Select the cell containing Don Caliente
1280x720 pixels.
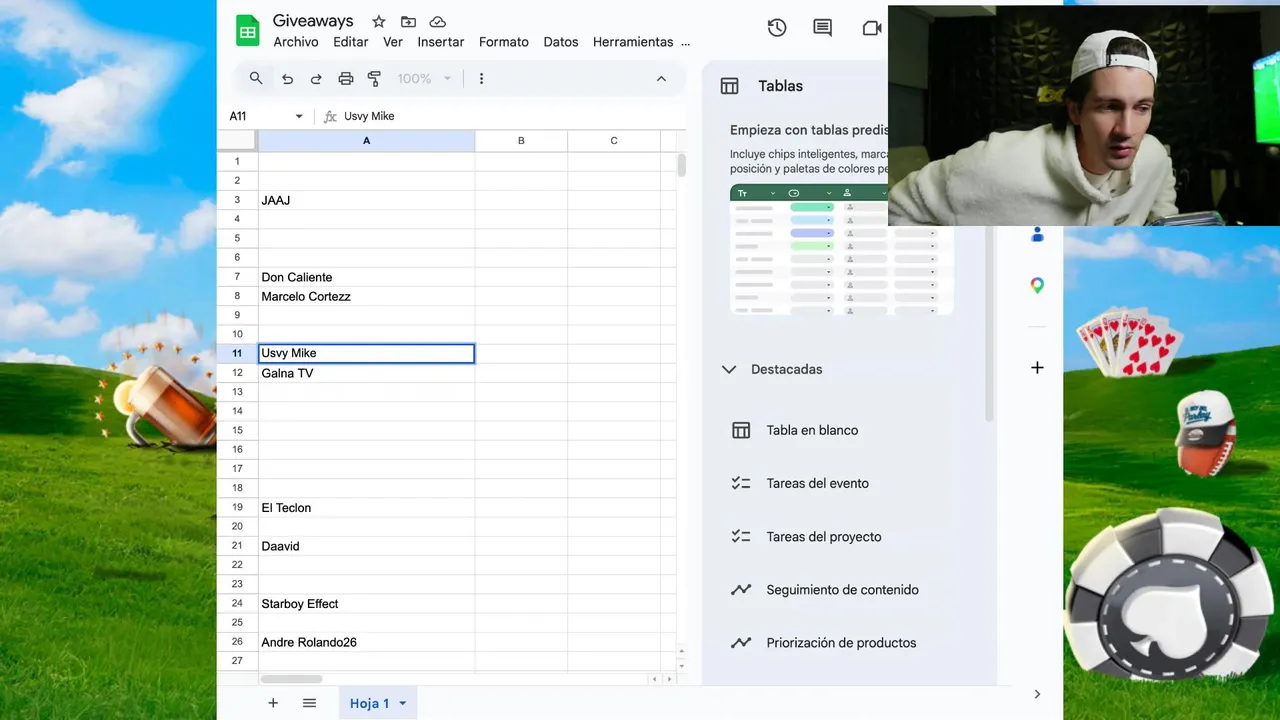pos(366,277)
